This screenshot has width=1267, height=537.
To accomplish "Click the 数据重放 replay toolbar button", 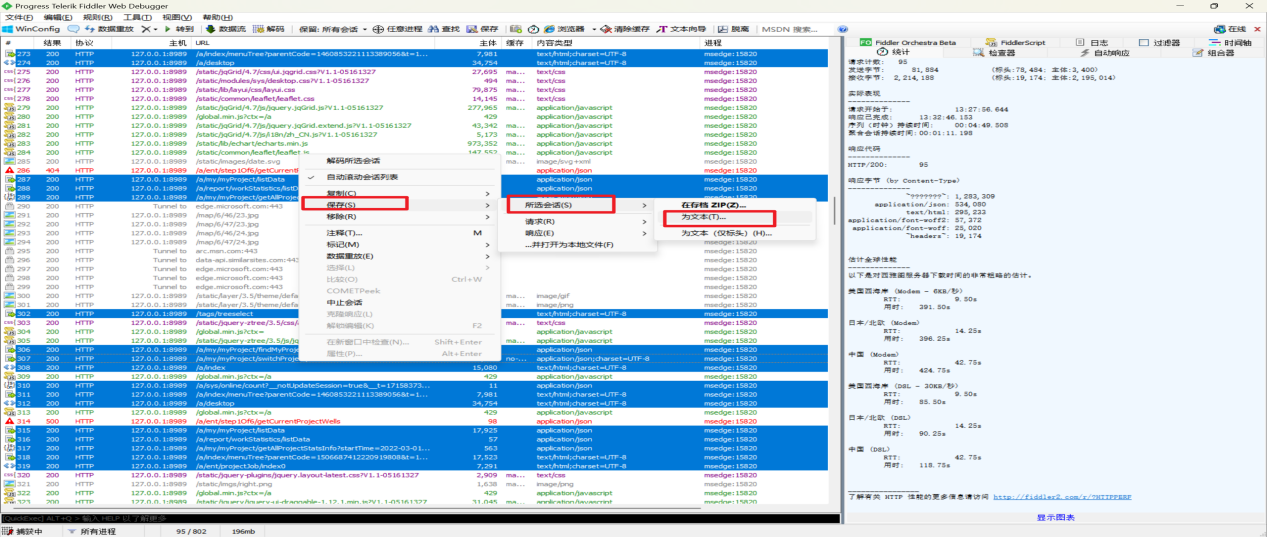I will click(108, 29).
